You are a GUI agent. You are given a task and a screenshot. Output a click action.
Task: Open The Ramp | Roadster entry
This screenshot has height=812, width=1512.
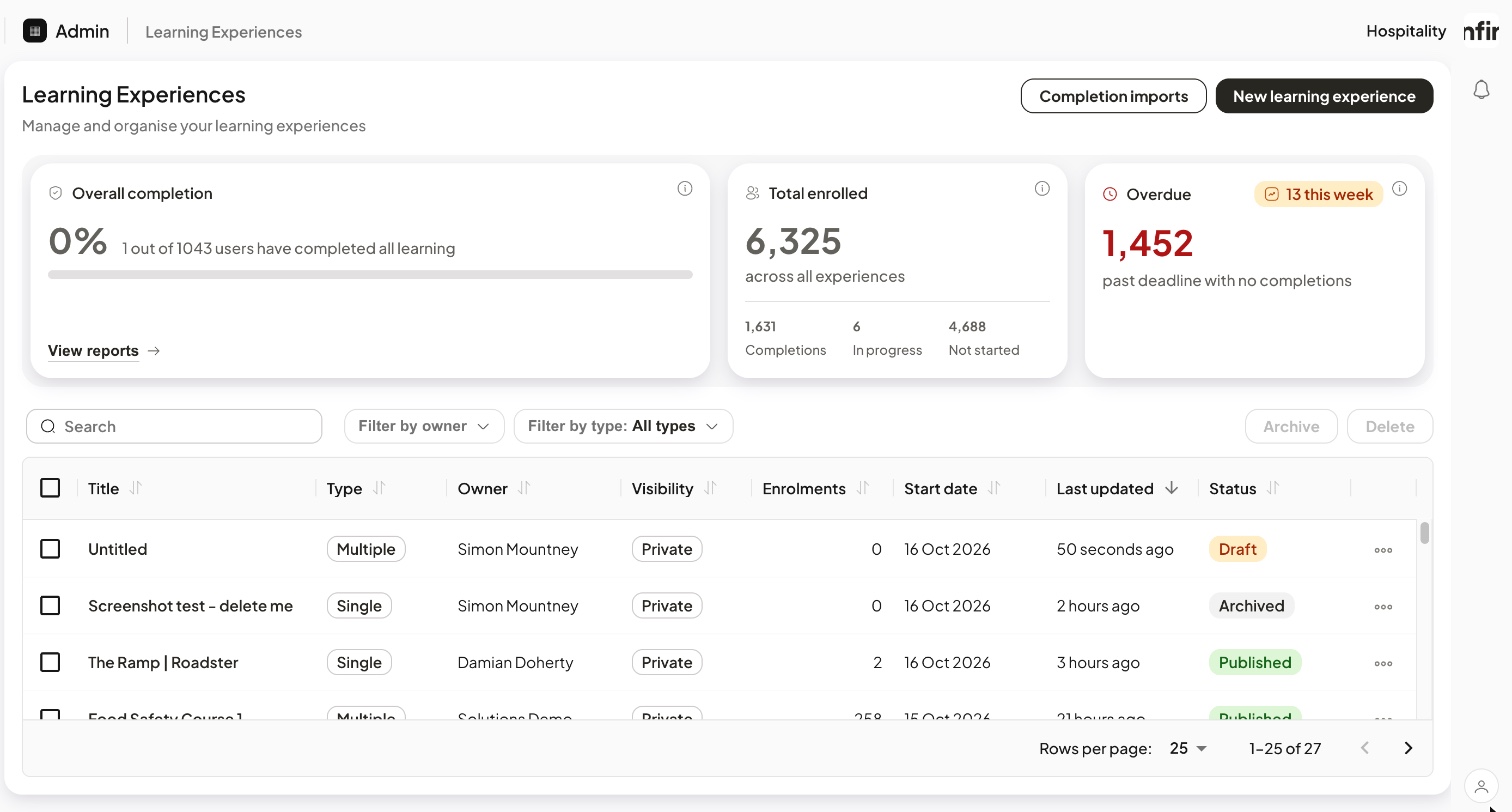(163, 662)
